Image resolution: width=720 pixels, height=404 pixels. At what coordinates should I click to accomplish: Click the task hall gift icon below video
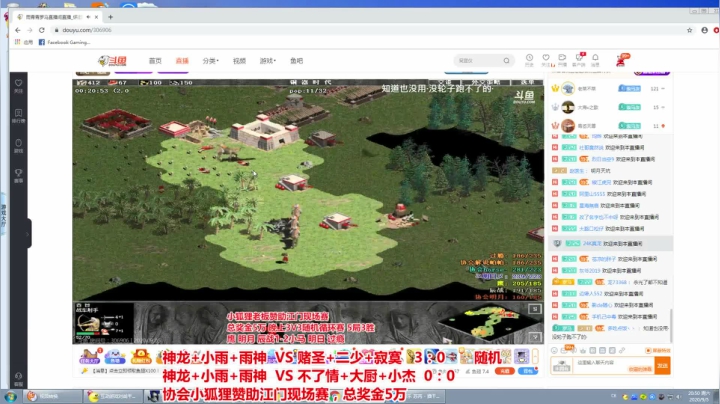pos(90,356)
